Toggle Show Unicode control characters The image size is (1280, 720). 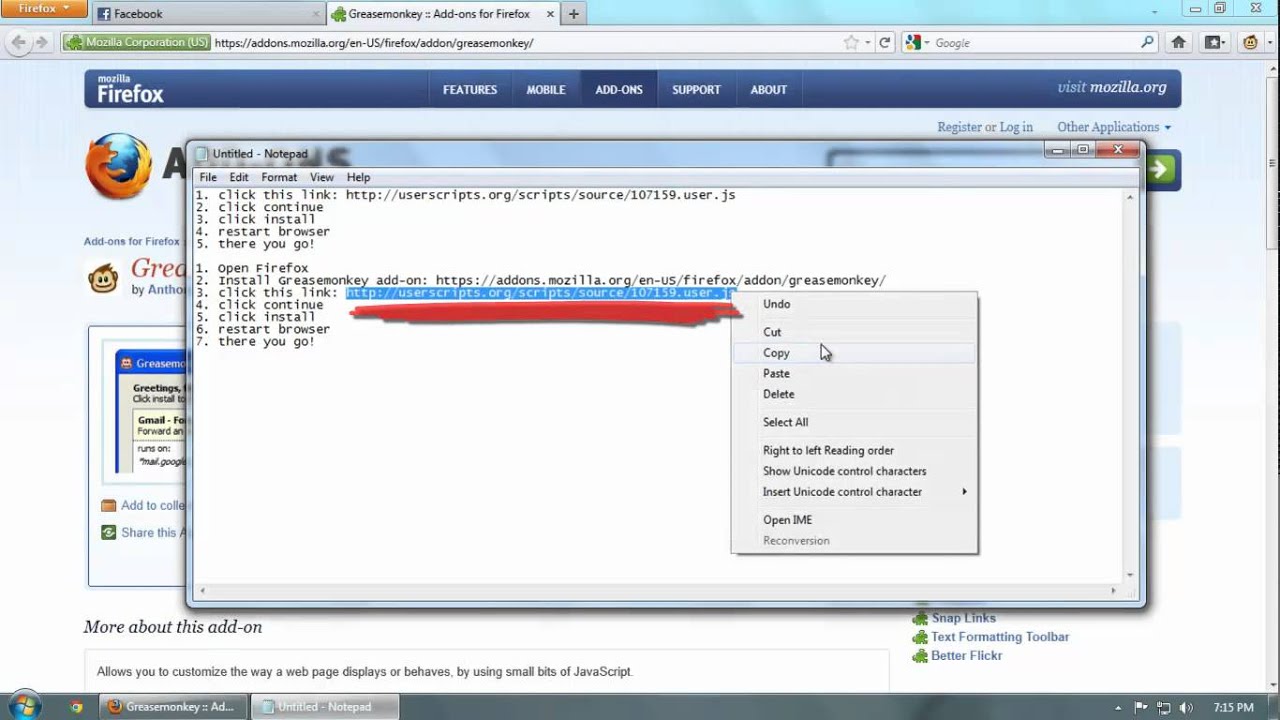click(855, 471)
